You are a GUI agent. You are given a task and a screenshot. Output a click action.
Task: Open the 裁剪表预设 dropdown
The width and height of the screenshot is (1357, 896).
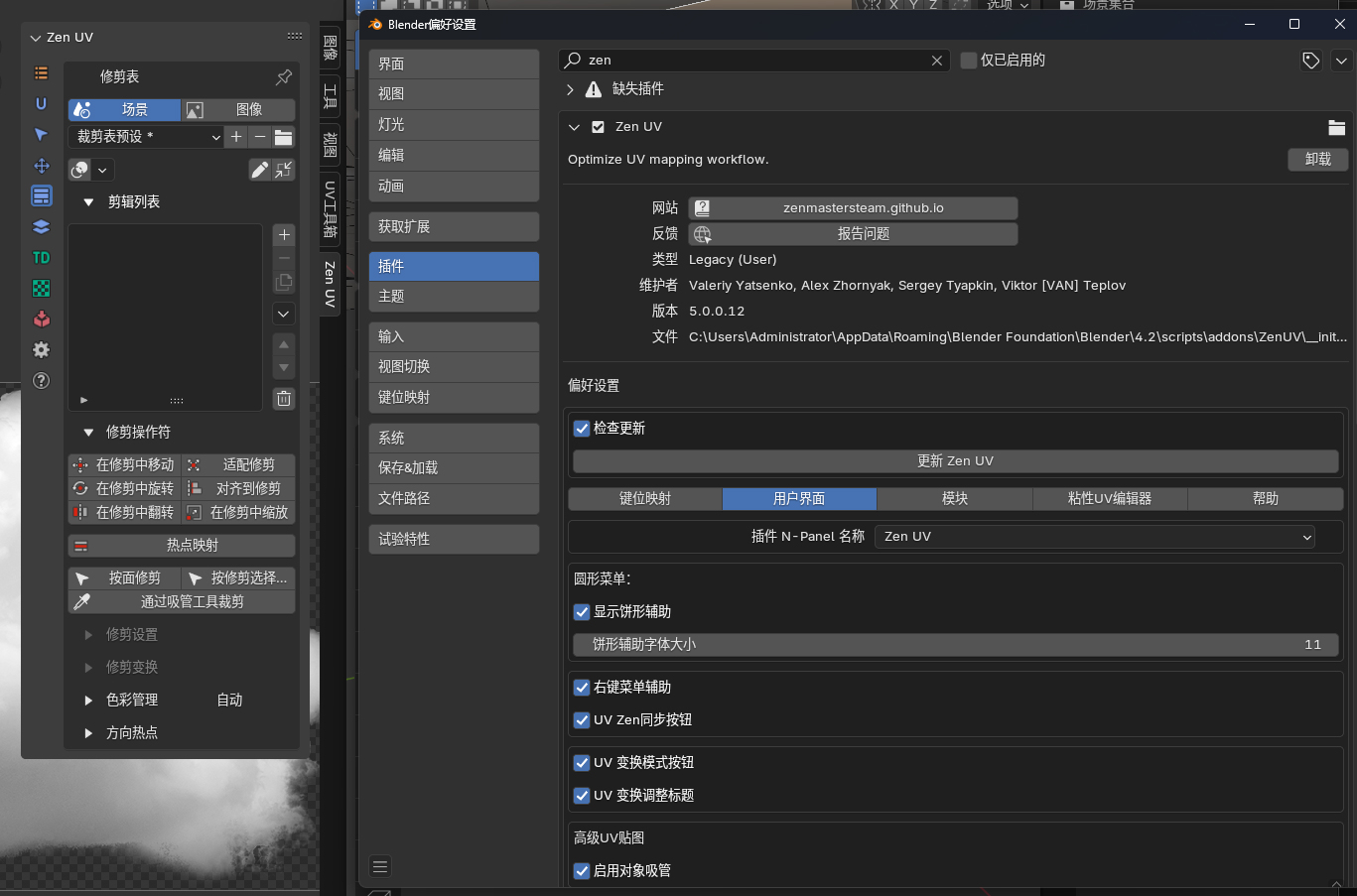(146, 137)
